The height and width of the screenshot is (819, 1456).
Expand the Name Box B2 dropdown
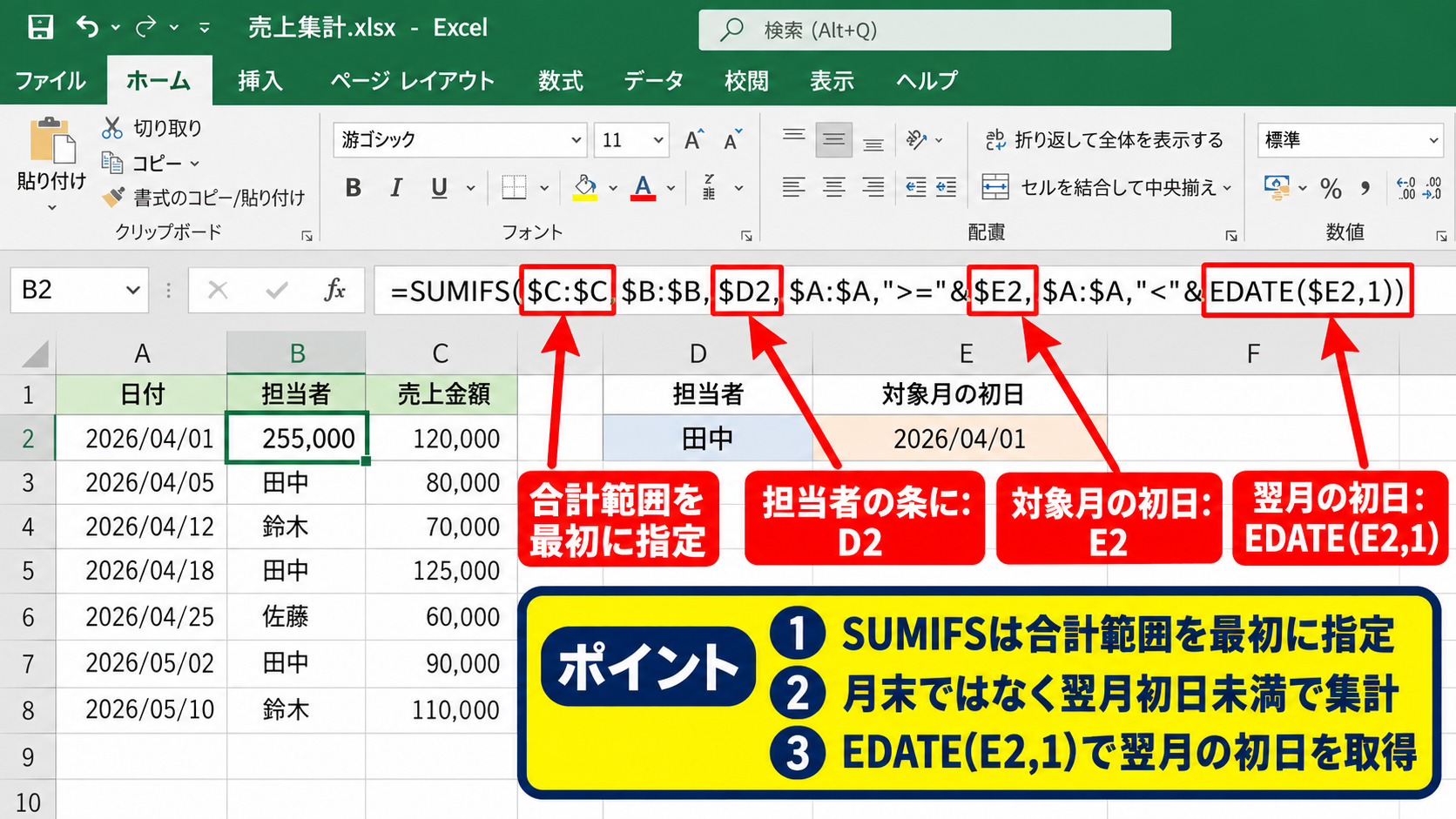(x=132, y=290)
